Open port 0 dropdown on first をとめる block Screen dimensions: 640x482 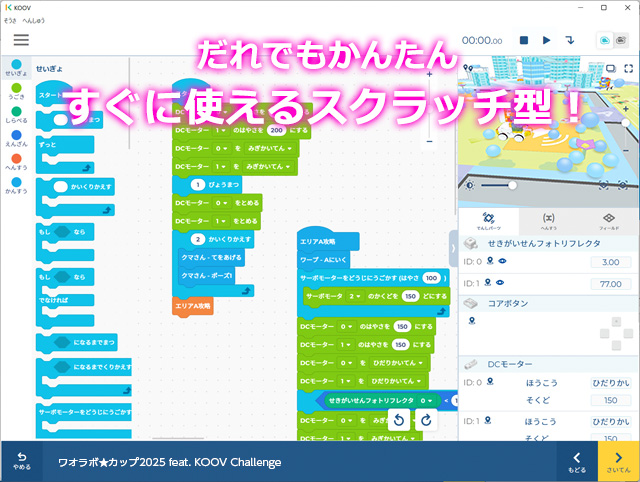[x=221, y=203]
